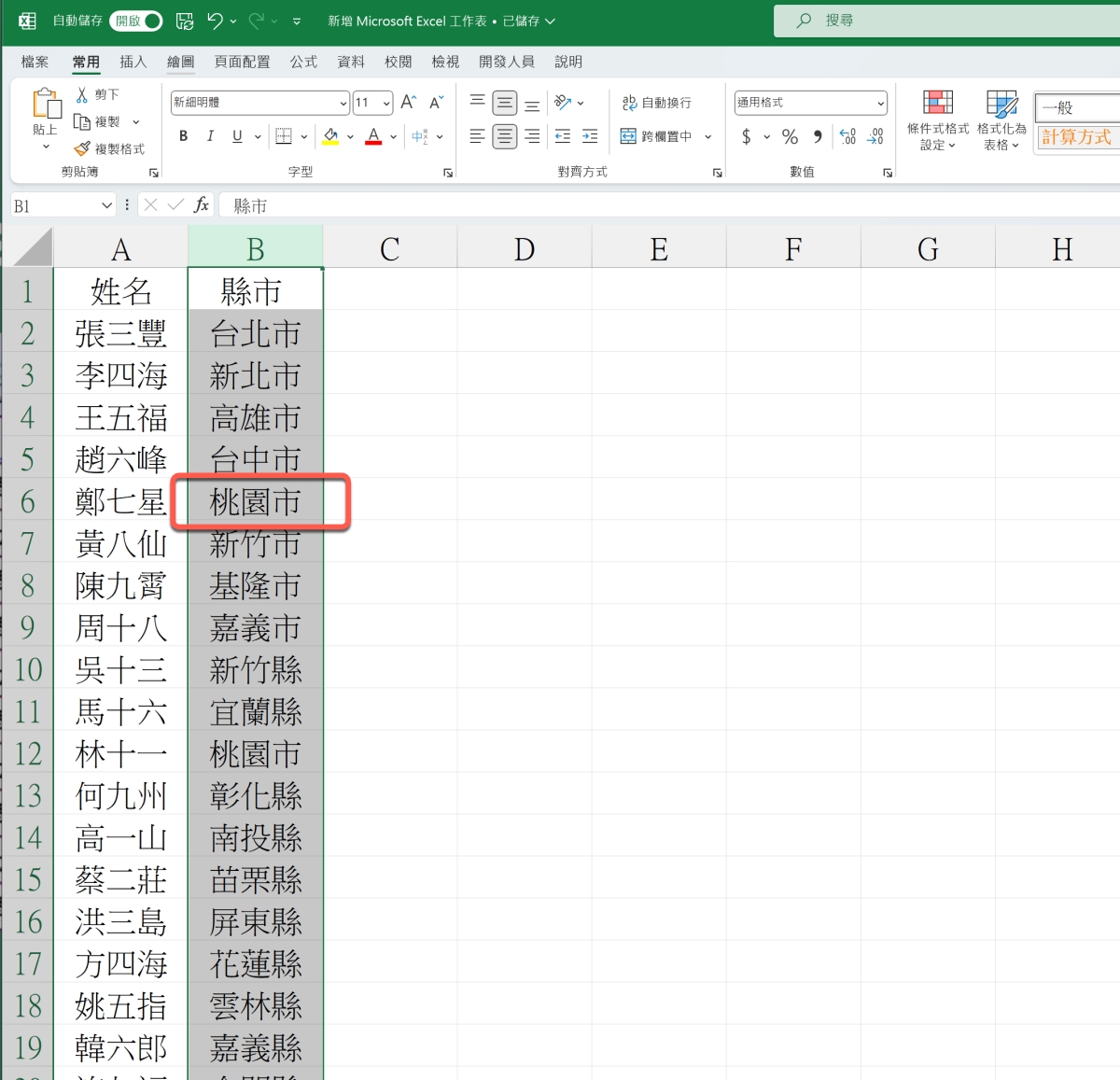
Task: Open the 插入 ribbon tab
Action: pos(133,62)
